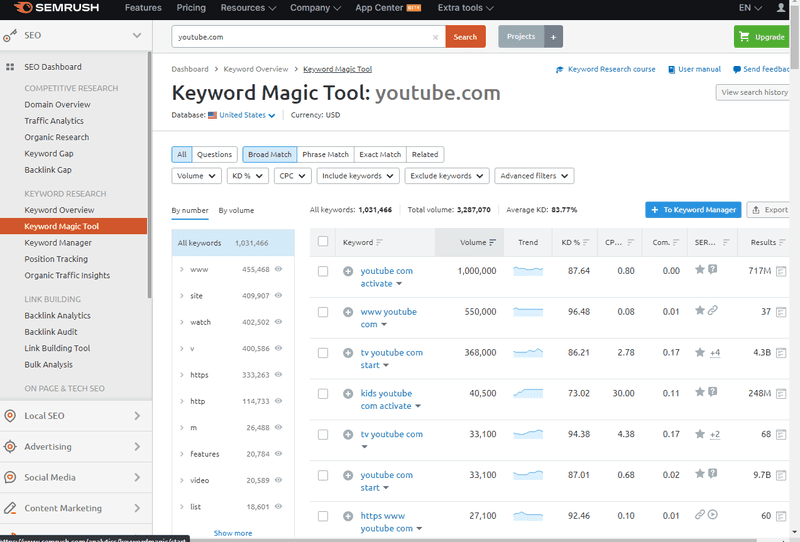Open the Include keywords dropdown
Image resolution: width=800 pixels, height=542 pixels.
tap(358, 176)
